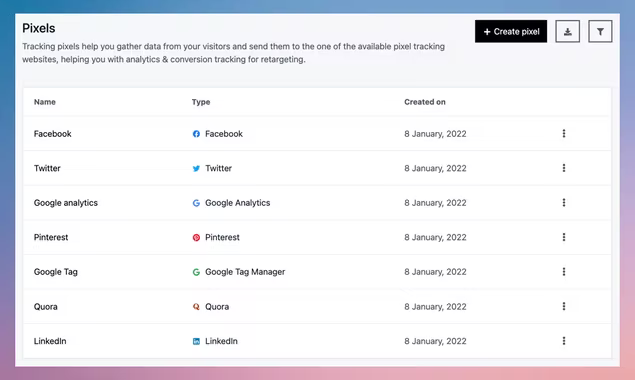Open the three-dot menu for Facebook row

point(564,133)
